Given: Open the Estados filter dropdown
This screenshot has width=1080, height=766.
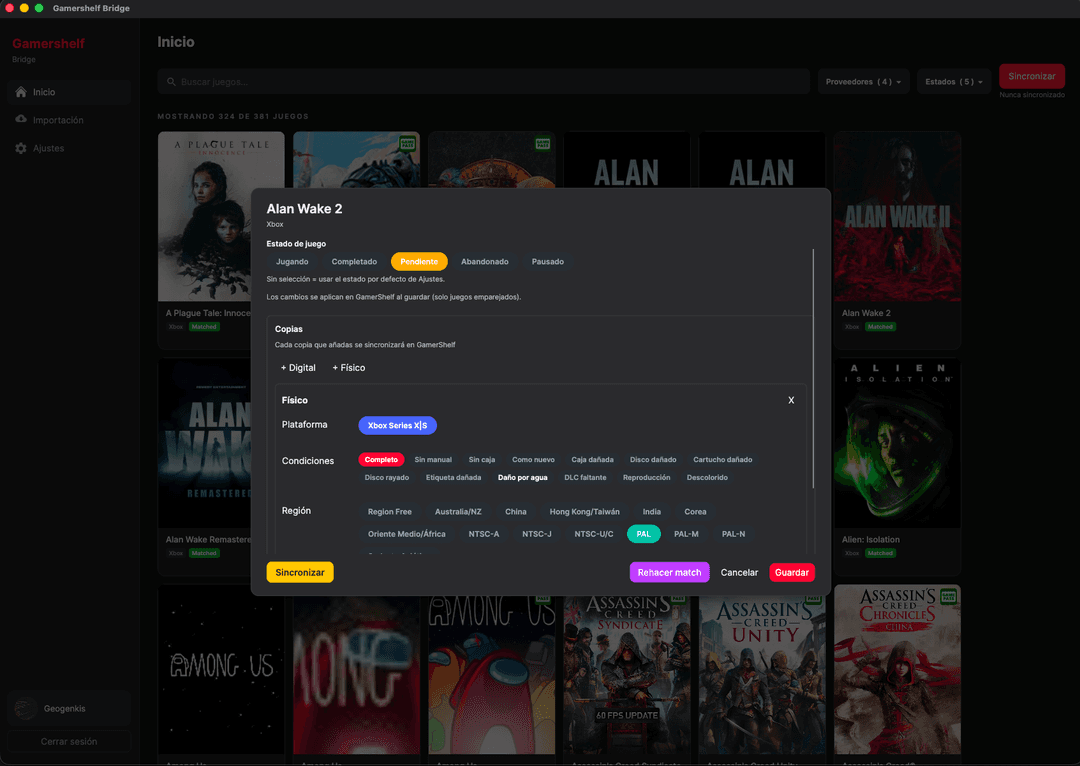Looking at the screenshot, I should (954, 82).
